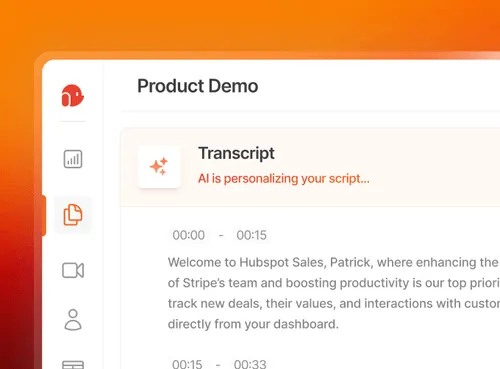The width and height of the screenshot is (500, 369).
Task: Select the 00:15 start timestamp of second segment
Action: click(187, 364)
